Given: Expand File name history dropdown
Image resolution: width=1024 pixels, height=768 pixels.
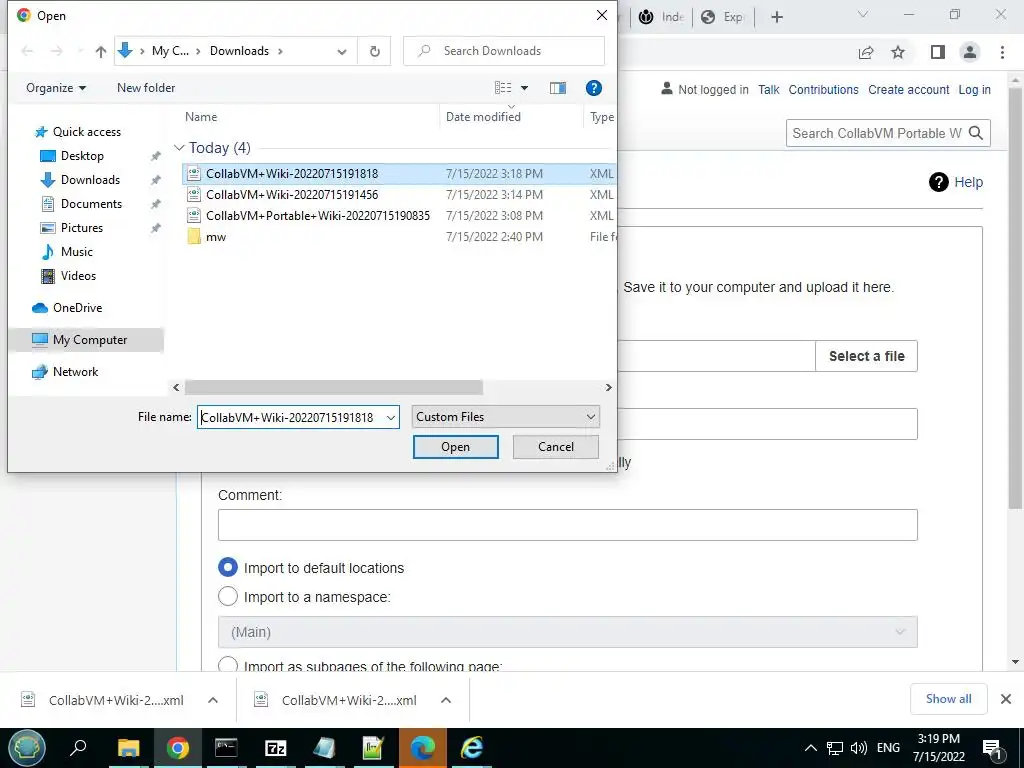Looking at the screenshot, I should point(391,417).
